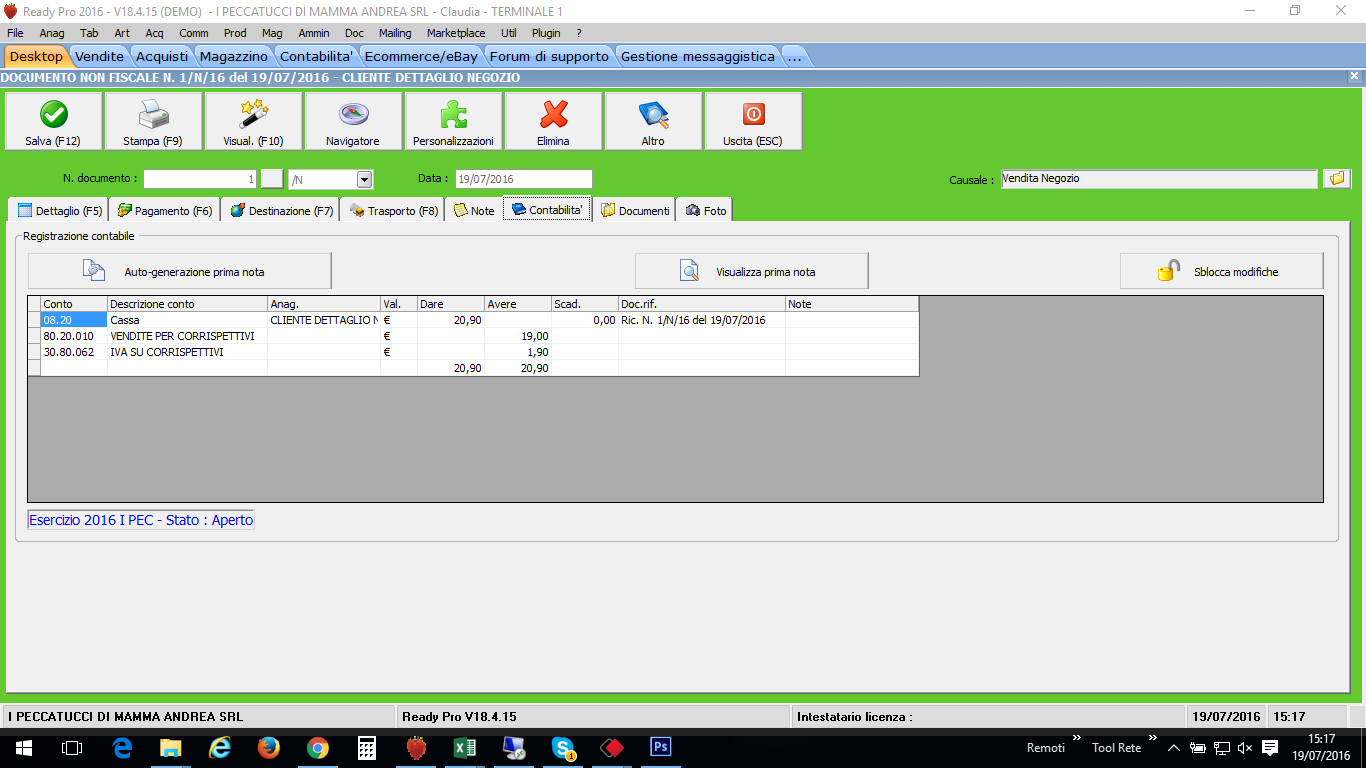Click the ... more modules tab
Screen dimensions: 1366x768
[794, 56]
